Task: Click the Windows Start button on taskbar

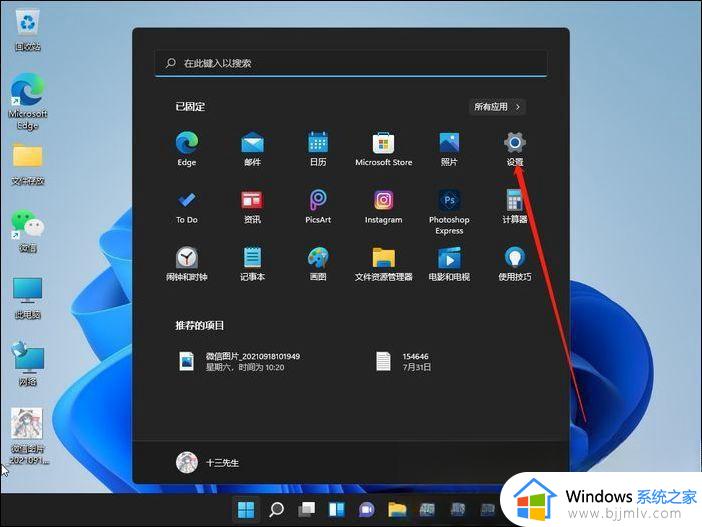Action: 246,509
